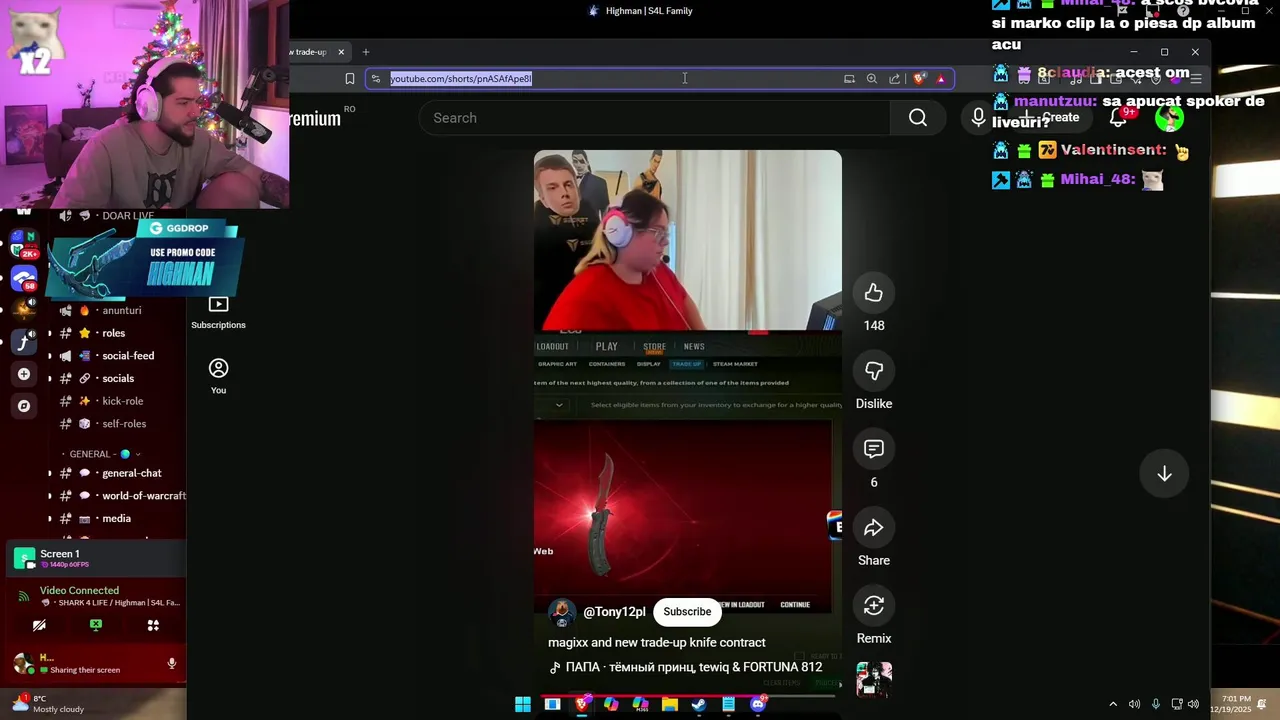Add a server in Discord
This screenshot has height=720, width=1280.
(x=24, y=374)
